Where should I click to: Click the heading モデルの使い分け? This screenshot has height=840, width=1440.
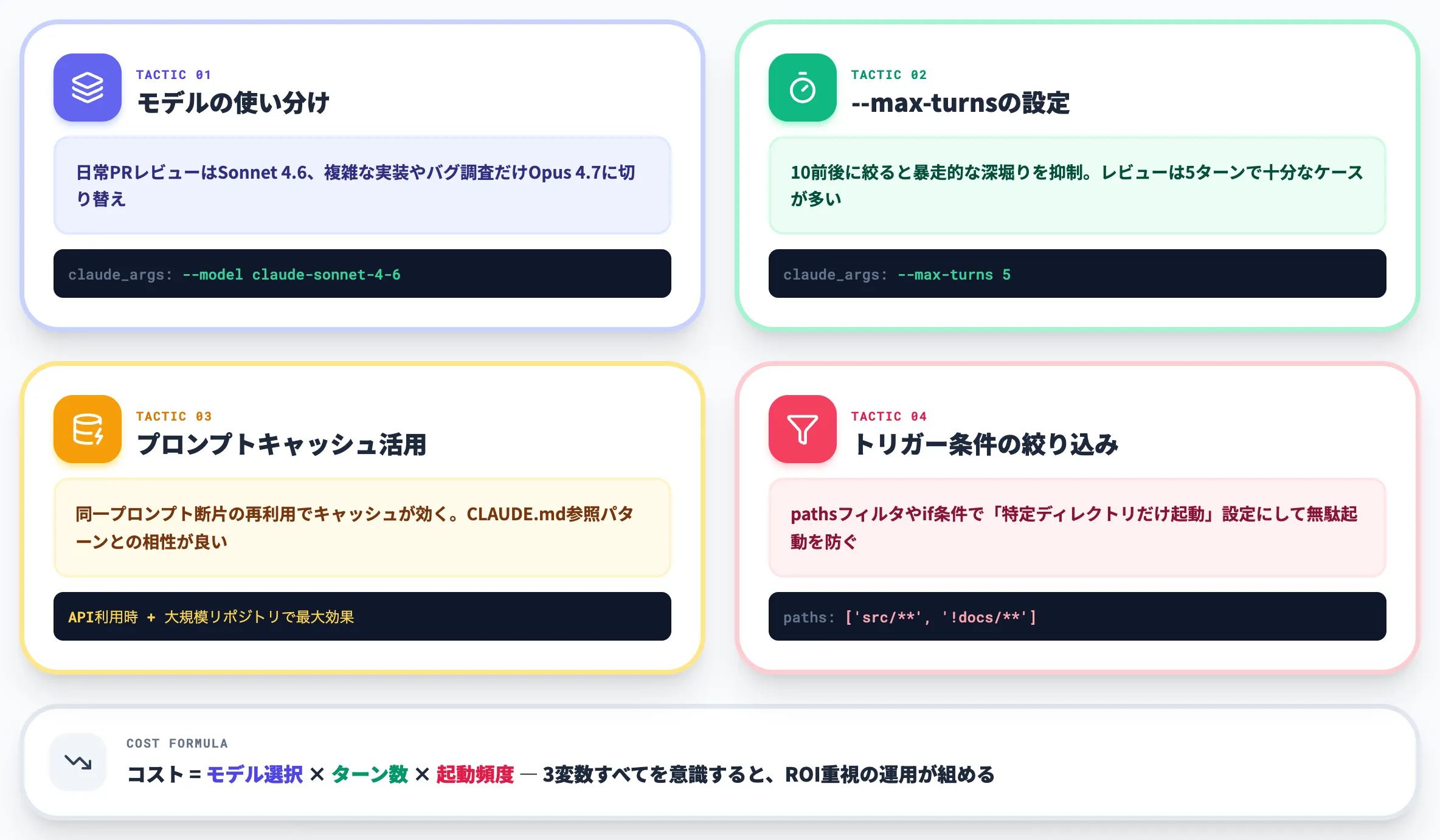(234, 103)
